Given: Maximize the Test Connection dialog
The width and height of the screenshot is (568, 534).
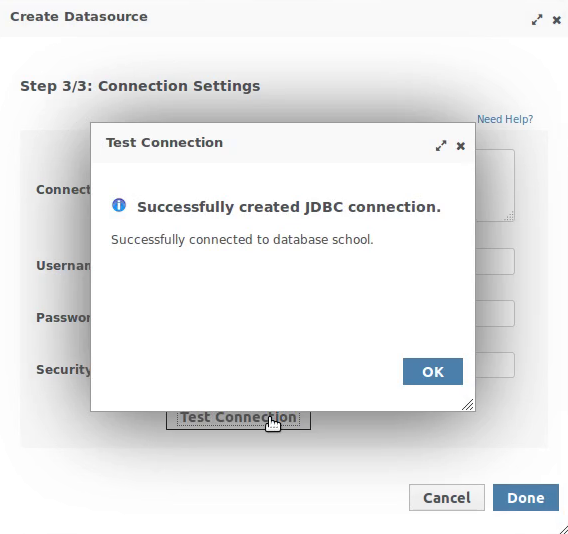Looking at the screenshot, I should (x=441, y=146).
